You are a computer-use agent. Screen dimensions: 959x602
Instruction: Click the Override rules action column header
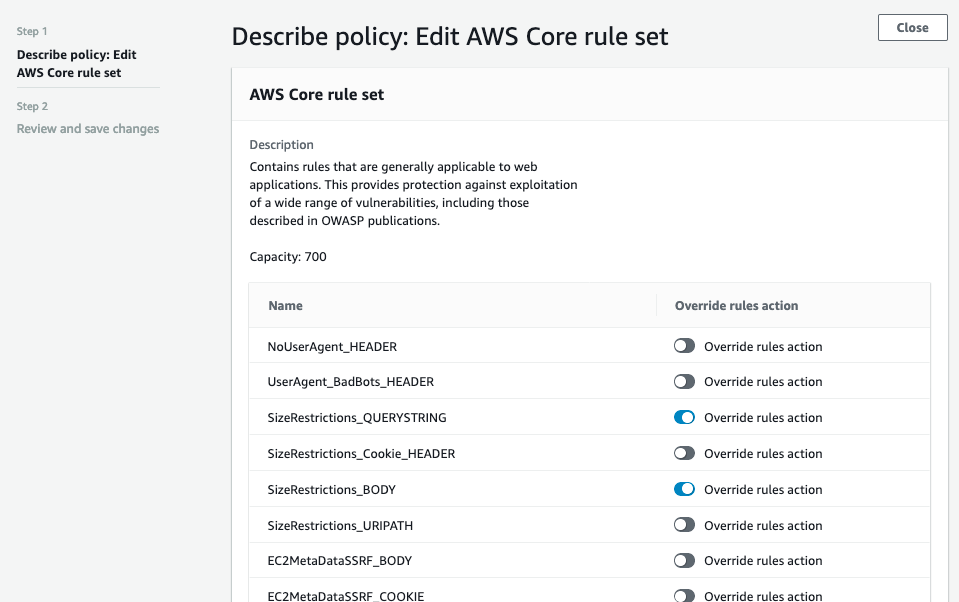point(736,306)
